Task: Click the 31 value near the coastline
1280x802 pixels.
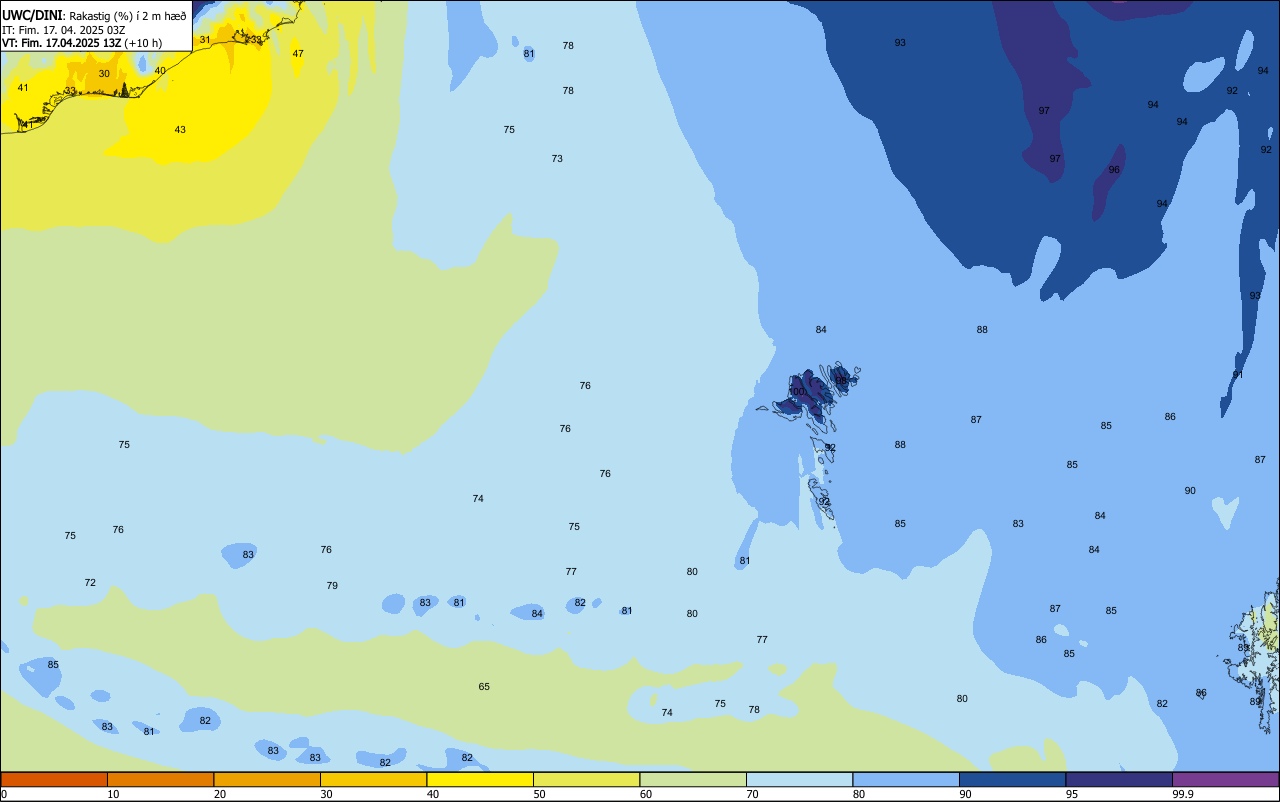Action: [x=205, y=40]
